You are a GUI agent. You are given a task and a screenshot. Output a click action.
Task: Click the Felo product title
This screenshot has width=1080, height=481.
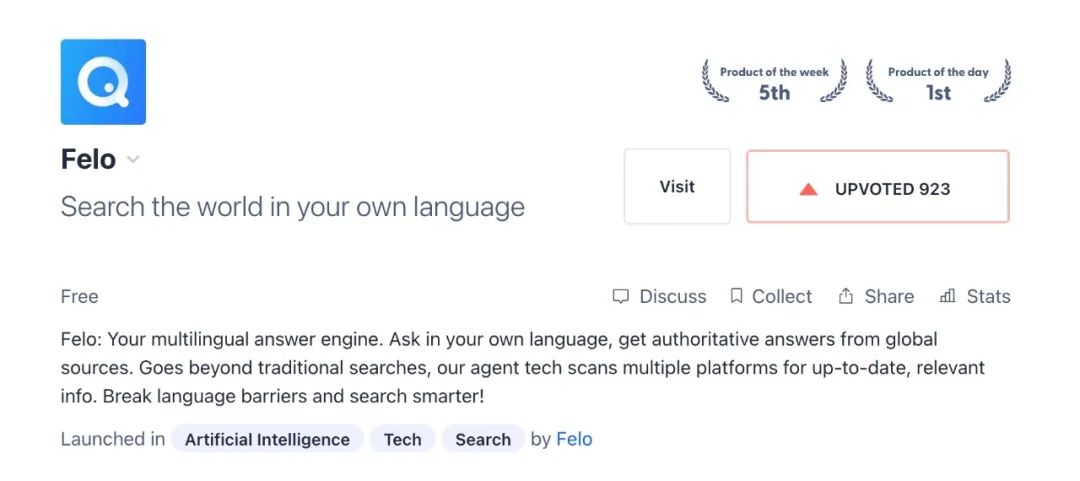pos(88,159)
